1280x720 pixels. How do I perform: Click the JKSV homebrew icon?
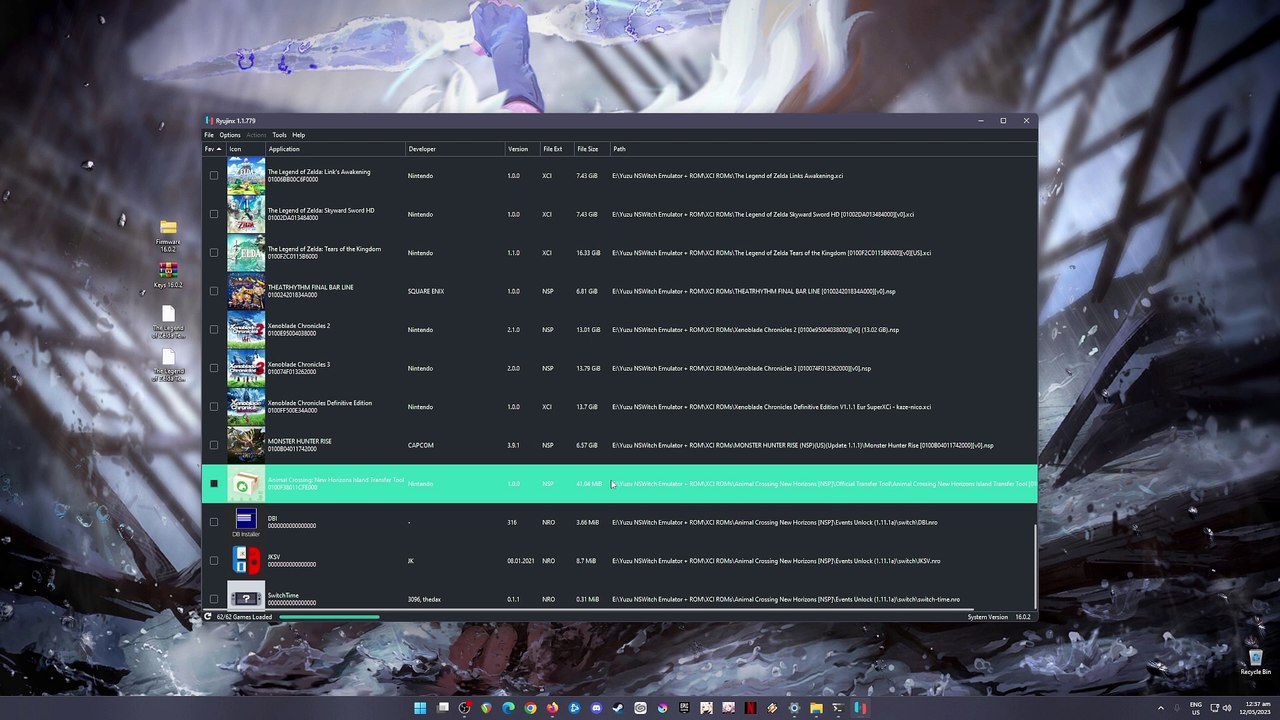pyautogui.click(x=246, y=561)
